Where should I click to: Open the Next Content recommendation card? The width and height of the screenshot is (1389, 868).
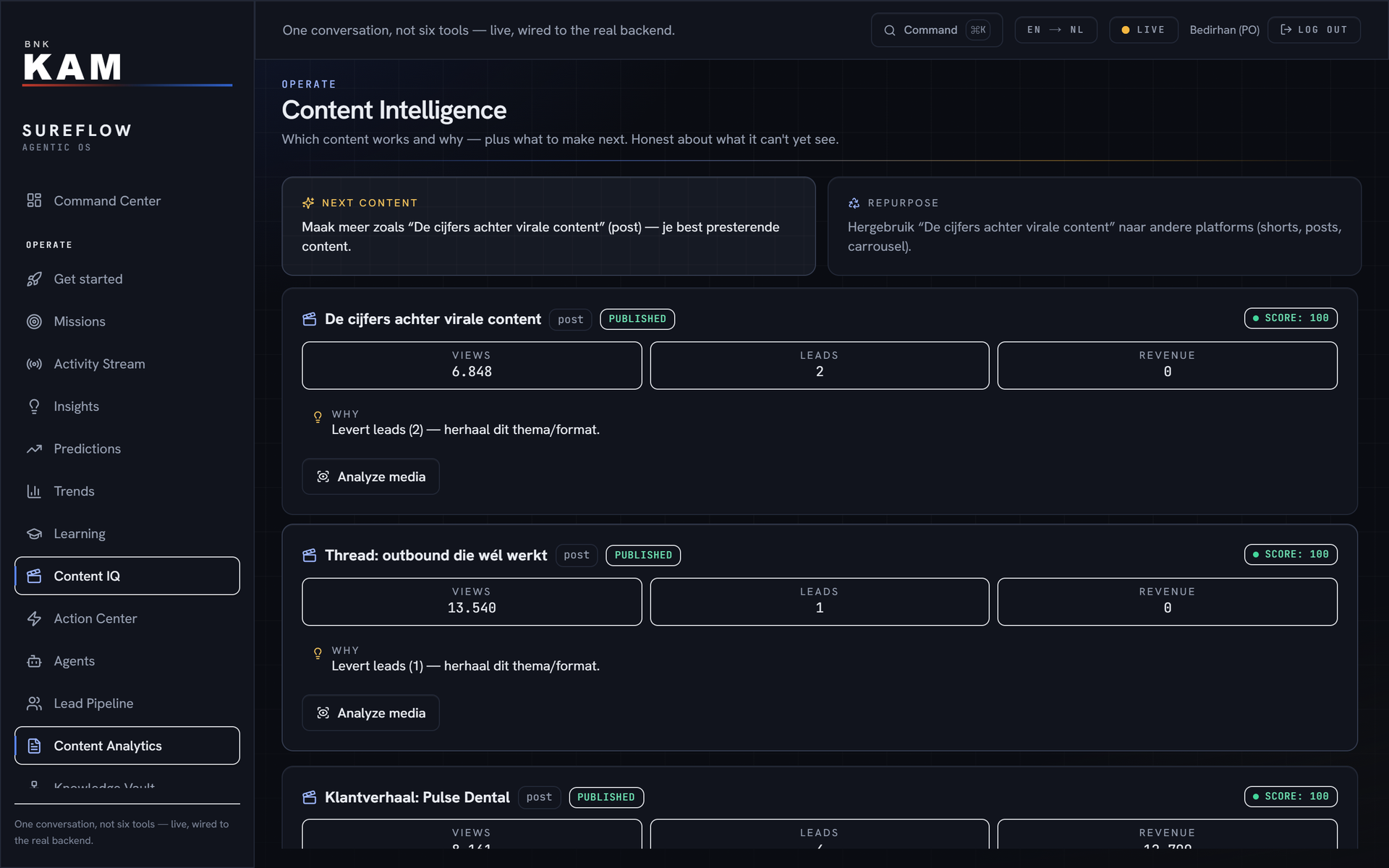(548, 226)
